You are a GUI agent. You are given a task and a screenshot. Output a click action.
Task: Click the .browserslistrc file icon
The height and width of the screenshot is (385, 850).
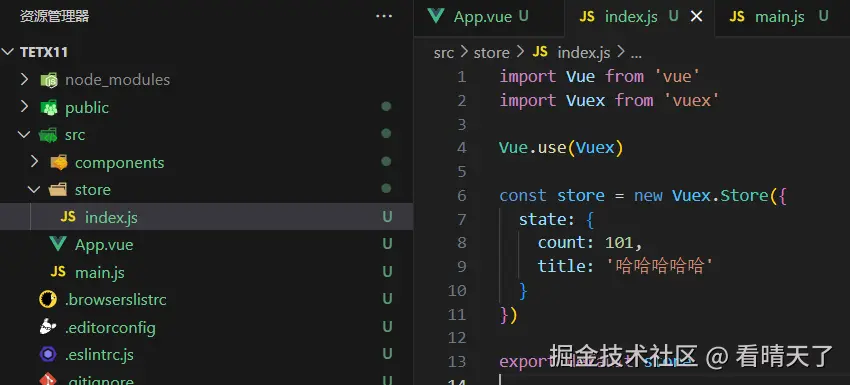(x=48, y=299)
